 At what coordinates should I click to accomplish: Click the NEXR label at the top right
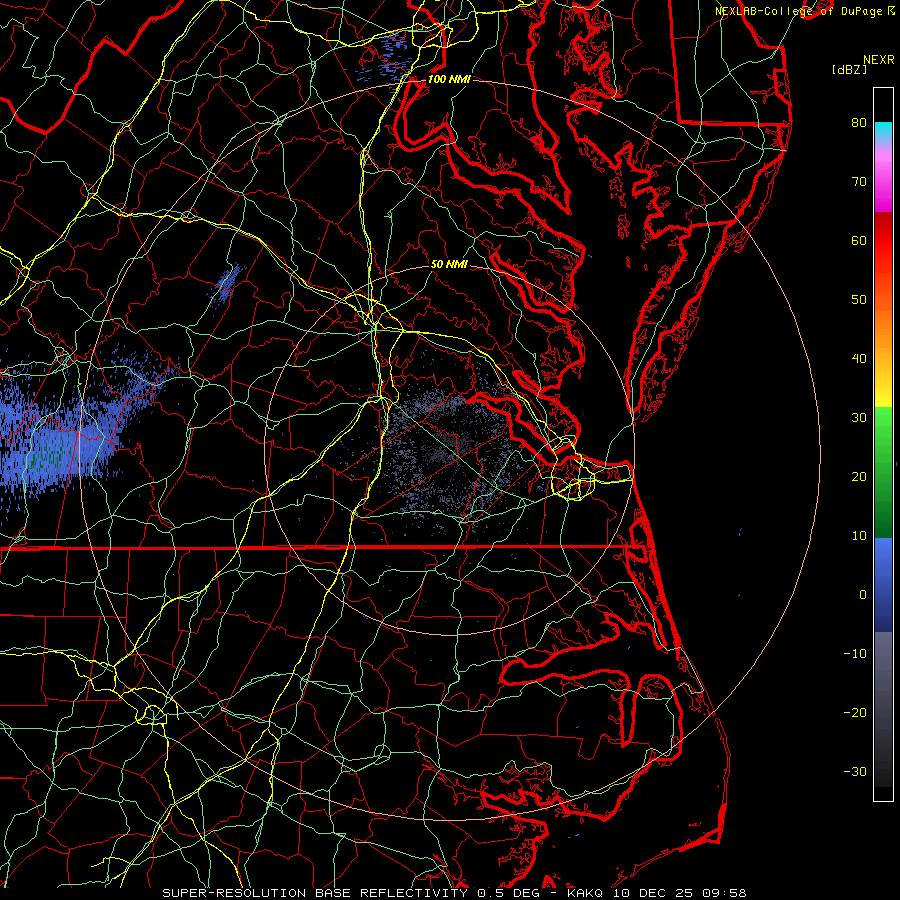coord(878,60)
